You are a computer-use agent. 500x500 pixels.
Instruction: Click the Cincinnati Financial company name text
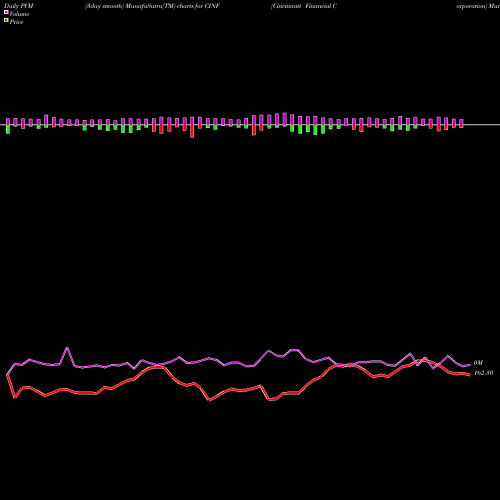point(304,6)
